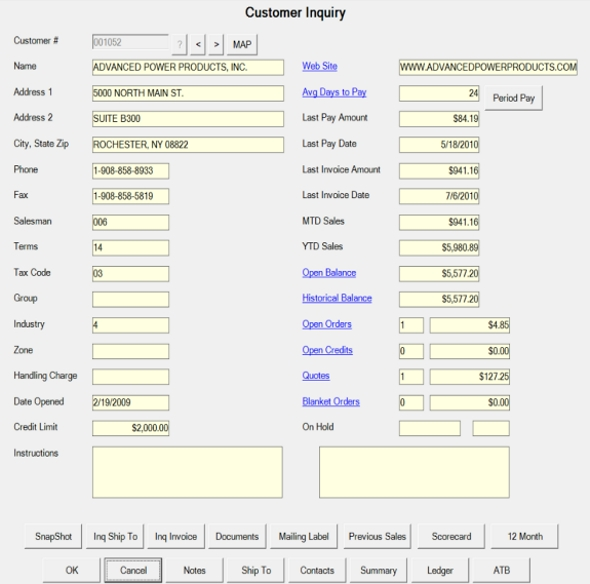Click the SnapShot button

click(53, 537)
